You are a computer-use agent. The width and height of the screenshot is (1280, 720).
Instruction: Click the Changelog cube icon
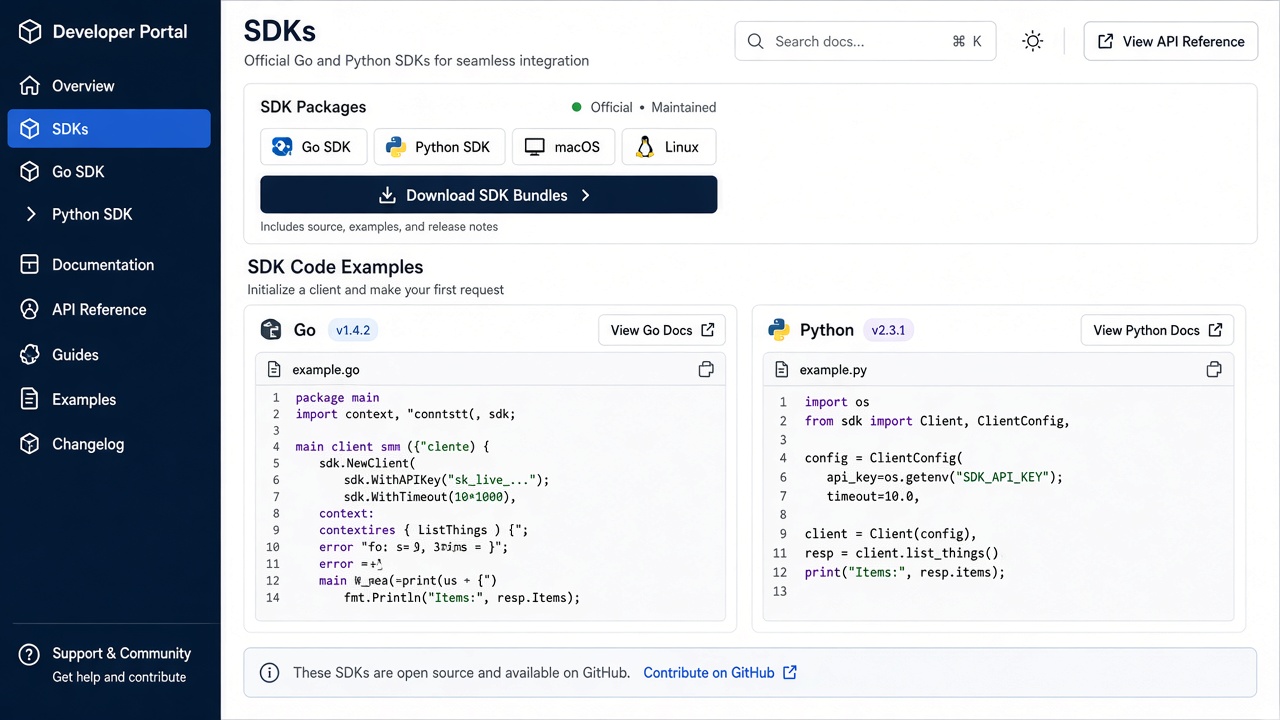(30, 444)
